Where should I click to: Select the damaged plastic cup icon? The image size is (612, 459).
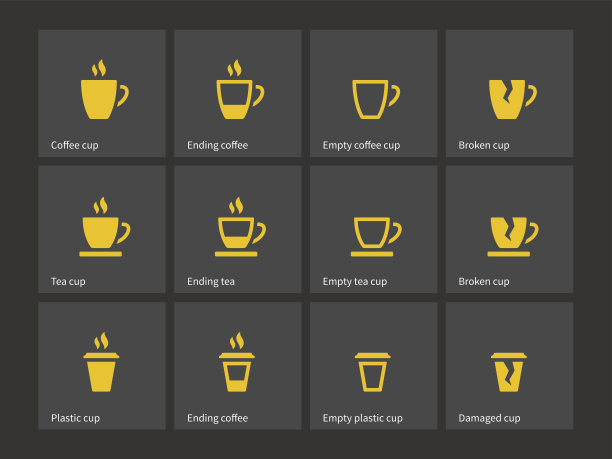point(509,372)
